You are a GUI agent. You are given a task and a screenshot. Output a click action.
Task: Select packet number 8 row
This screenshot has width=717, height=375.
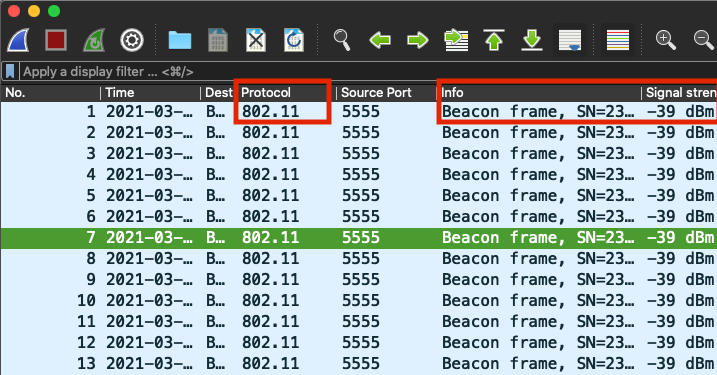coord(358,259)
